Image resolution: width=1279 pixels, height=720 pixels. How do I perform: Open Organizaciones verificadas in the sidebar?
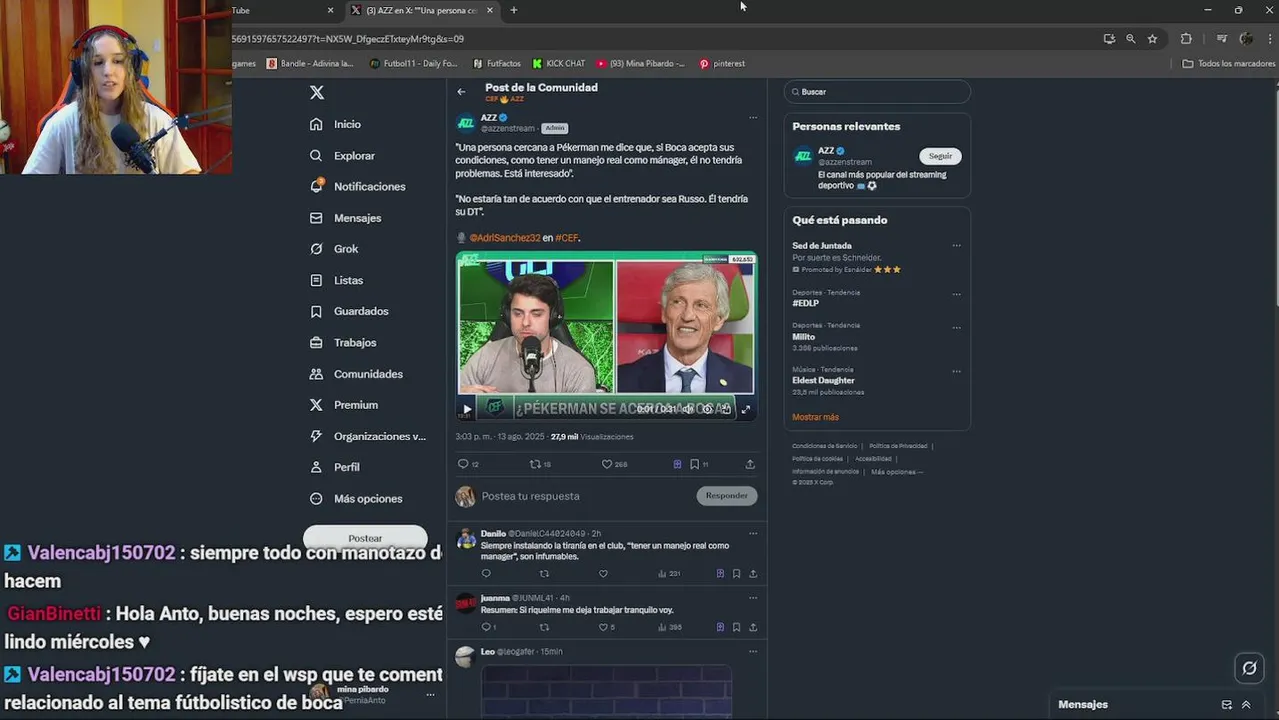pos(368,436)
